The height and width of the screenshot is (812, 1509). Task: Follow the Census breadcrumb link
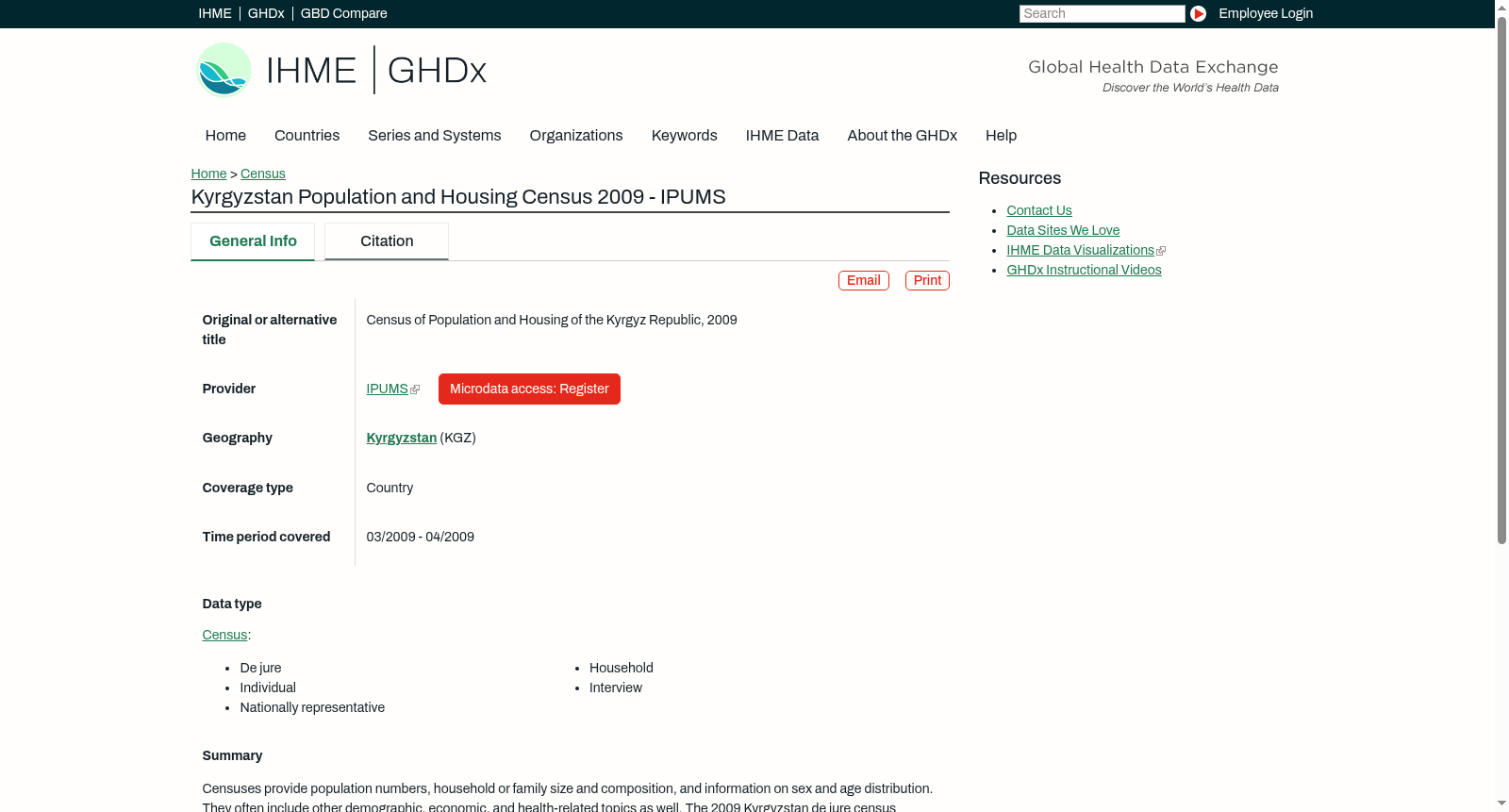263,174
